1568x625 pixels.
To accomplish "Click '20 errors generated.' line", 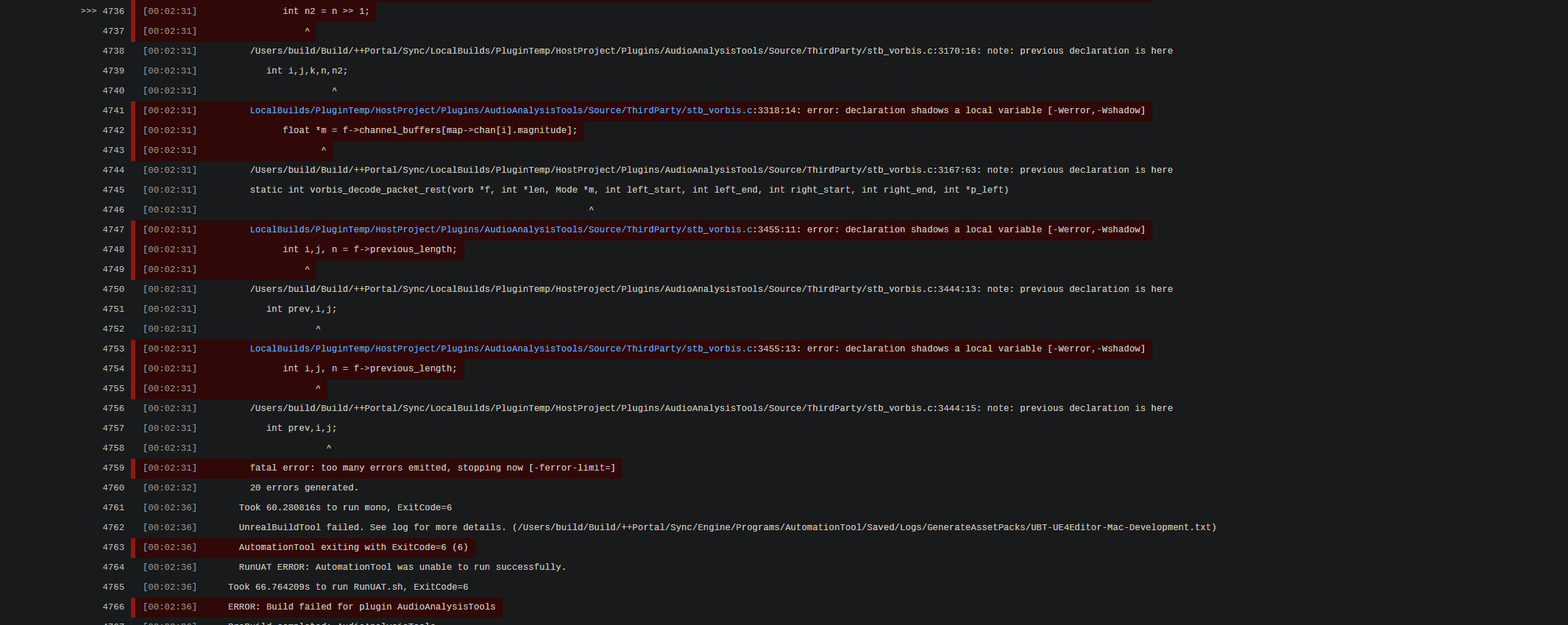I will (x=304, y=488).
